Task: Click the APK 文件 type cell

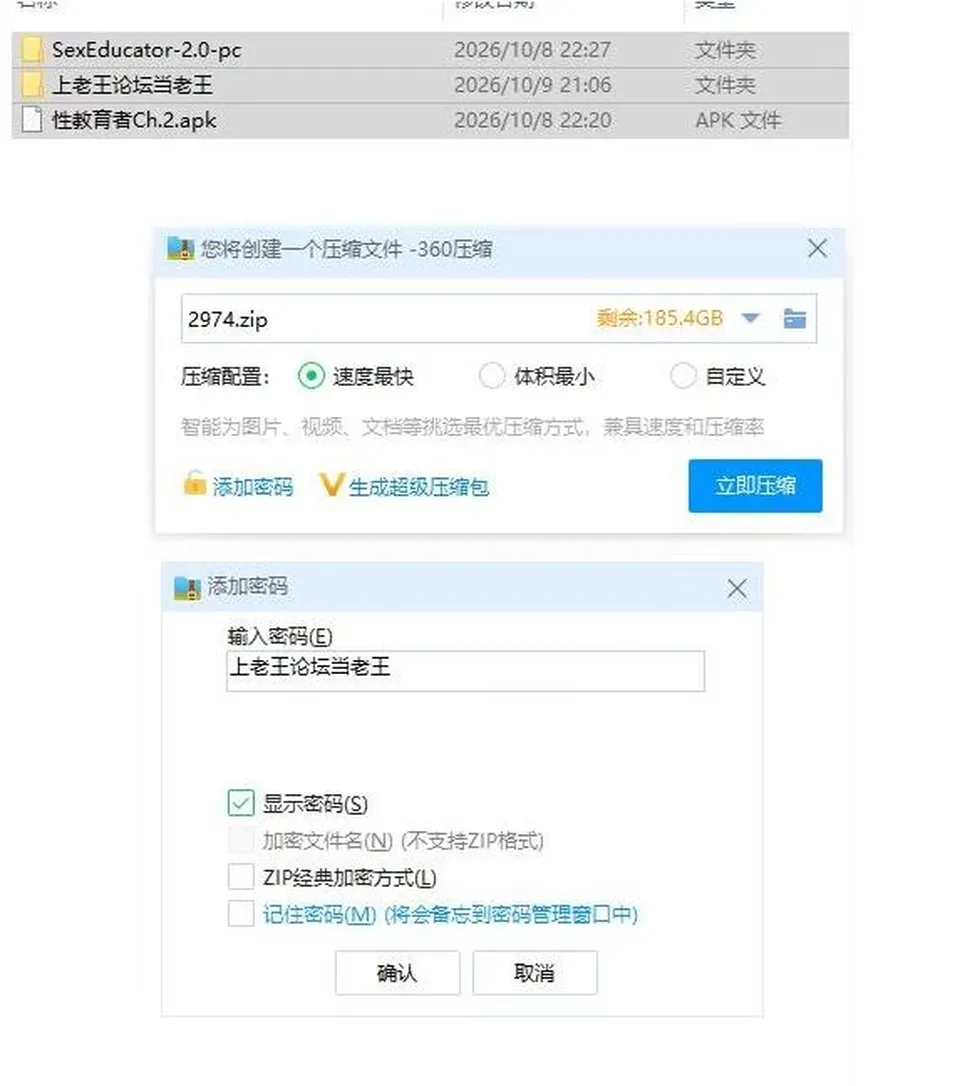Action: (738, 121)
